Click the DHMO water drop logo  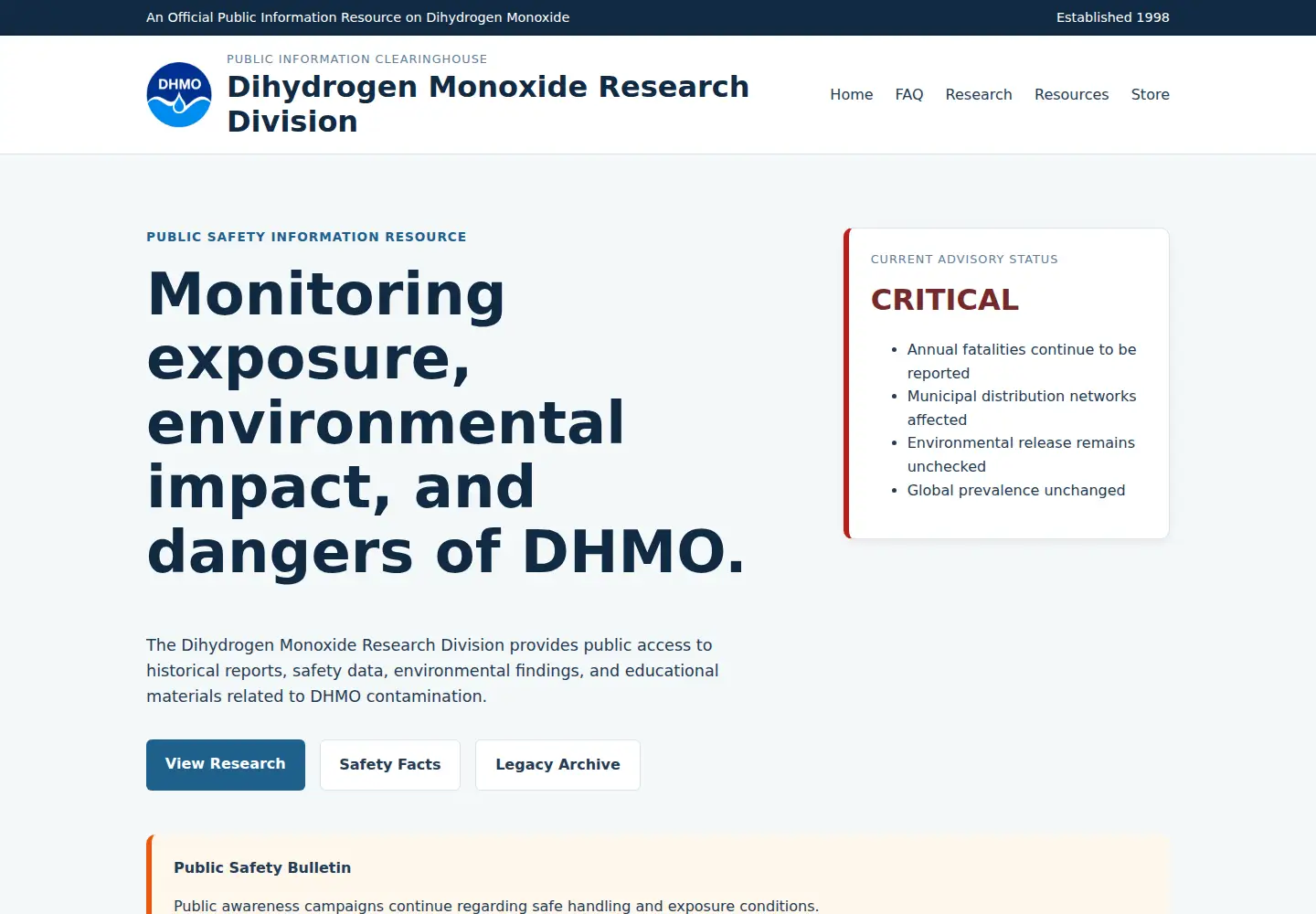pyautogui.click(x=179, y=94)
